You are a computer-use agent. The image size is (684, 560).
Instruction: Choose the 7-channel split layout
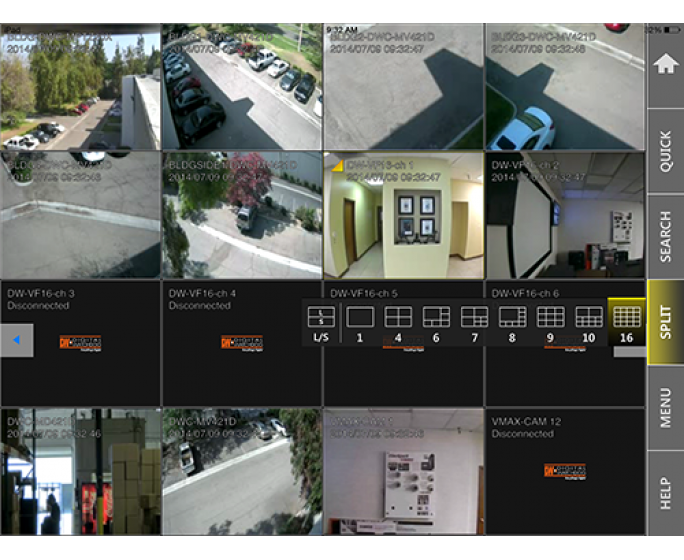point(475,324)
